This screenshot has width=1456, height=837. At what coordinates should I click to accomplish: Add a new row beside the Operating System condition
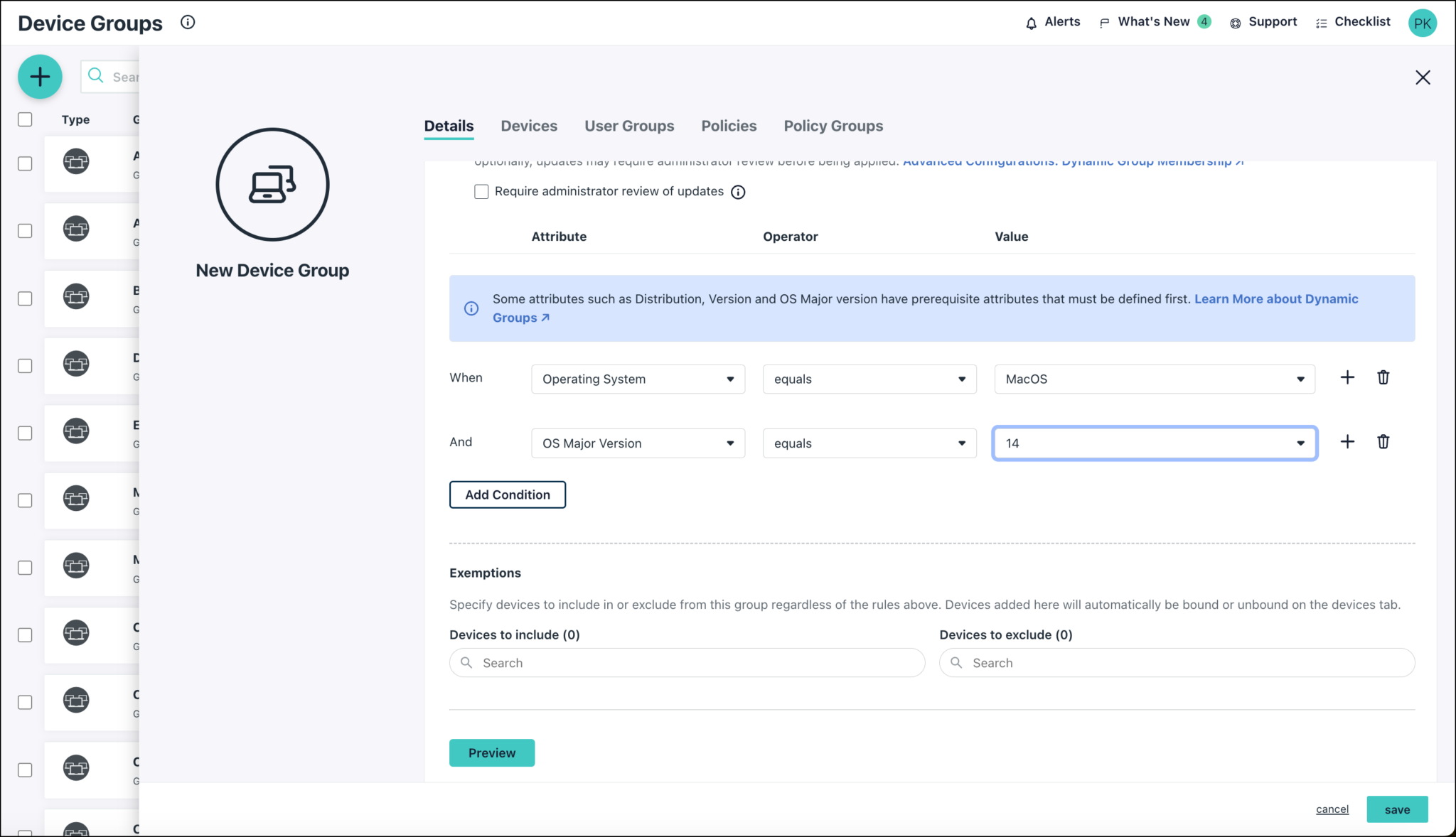1347,377
